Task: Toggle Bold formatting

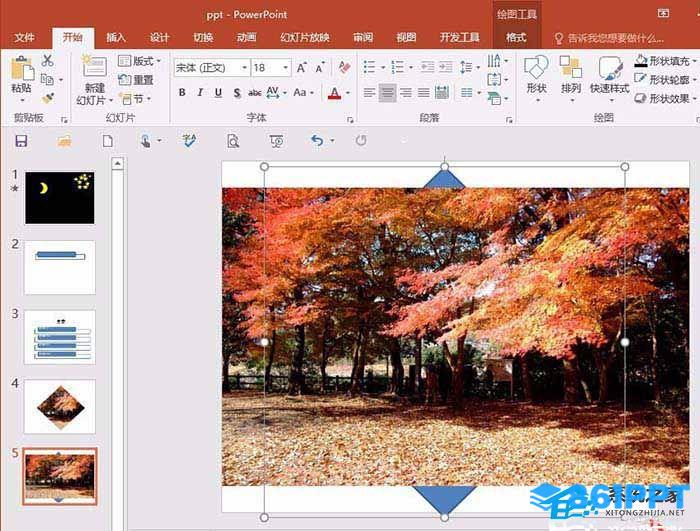Action: (182, 92)
